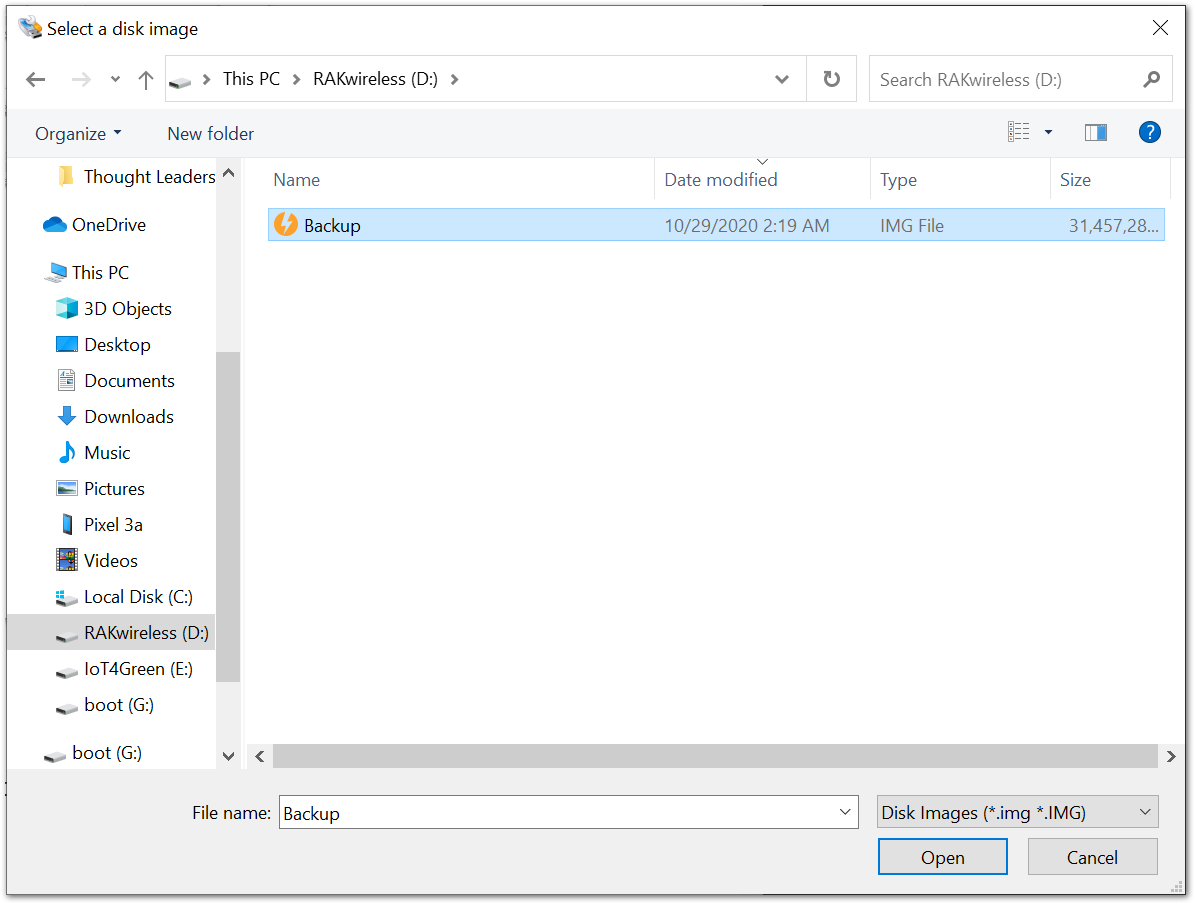The height and width of the screenshot is (904, 1195).
Task: Click the Forward navigation arrow
Action: (81, 79)
